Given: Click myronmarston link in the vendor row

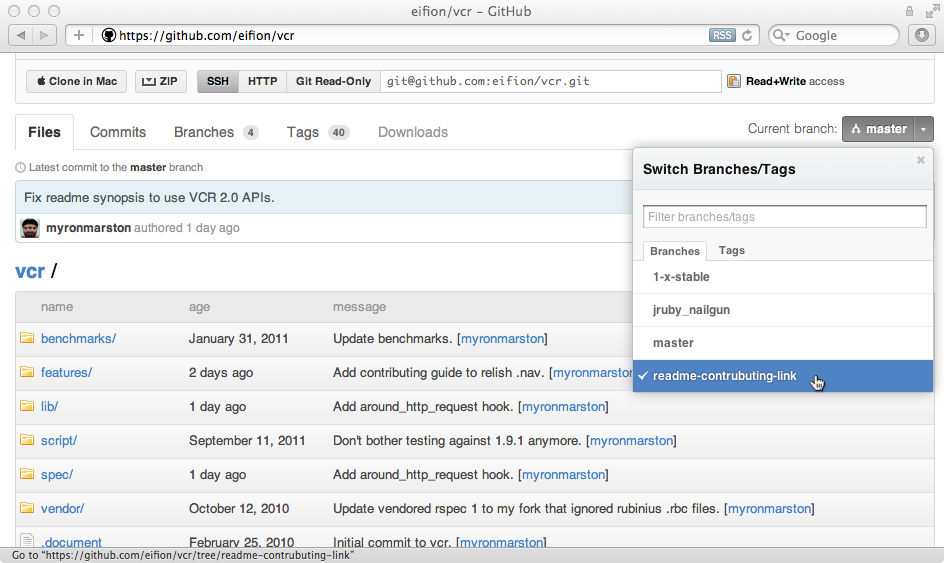Looking at the screenshot, I should pyautogui.click(x=769, y=508).
